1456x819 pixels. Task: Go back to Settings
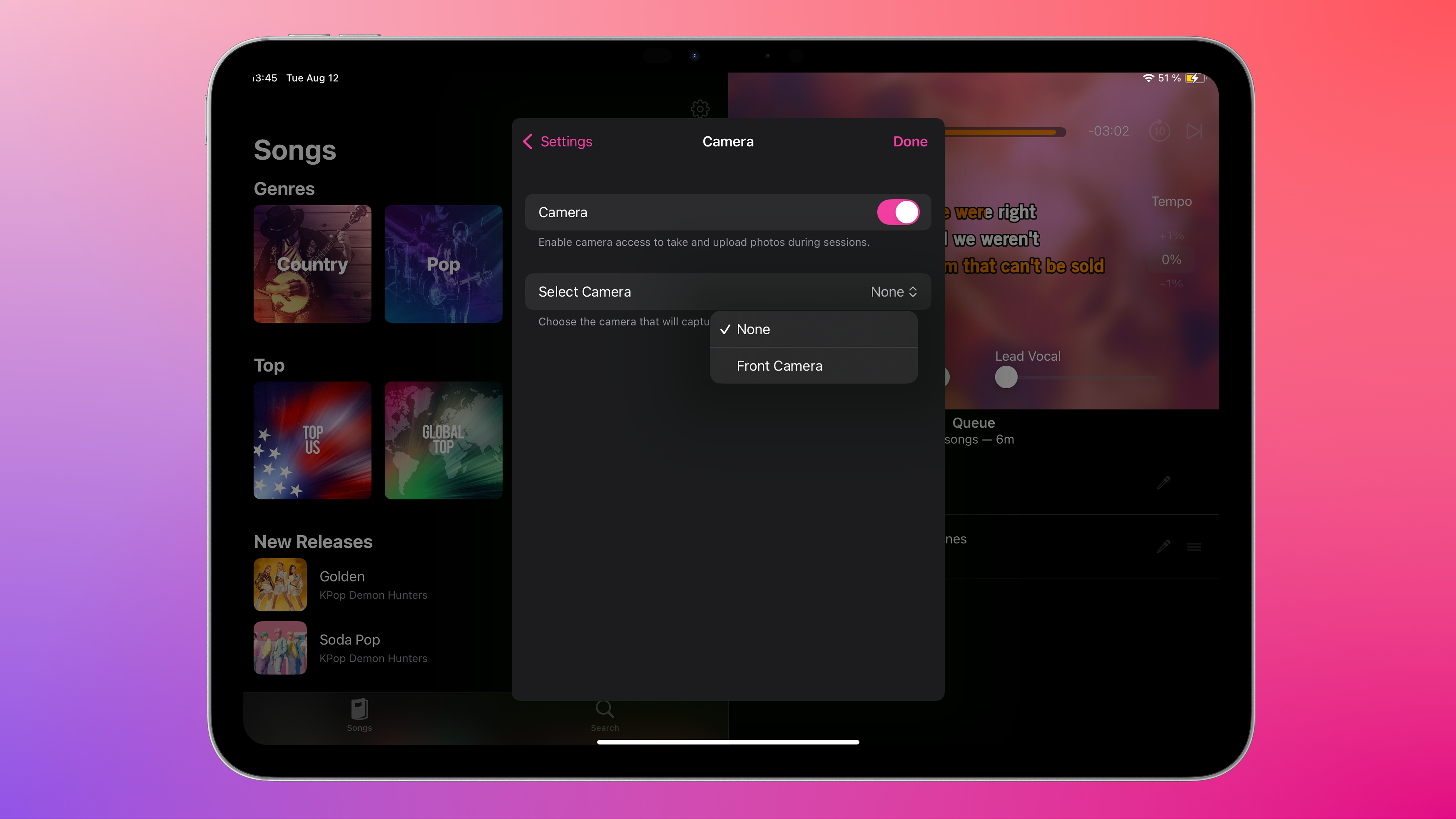pos(566,141)
